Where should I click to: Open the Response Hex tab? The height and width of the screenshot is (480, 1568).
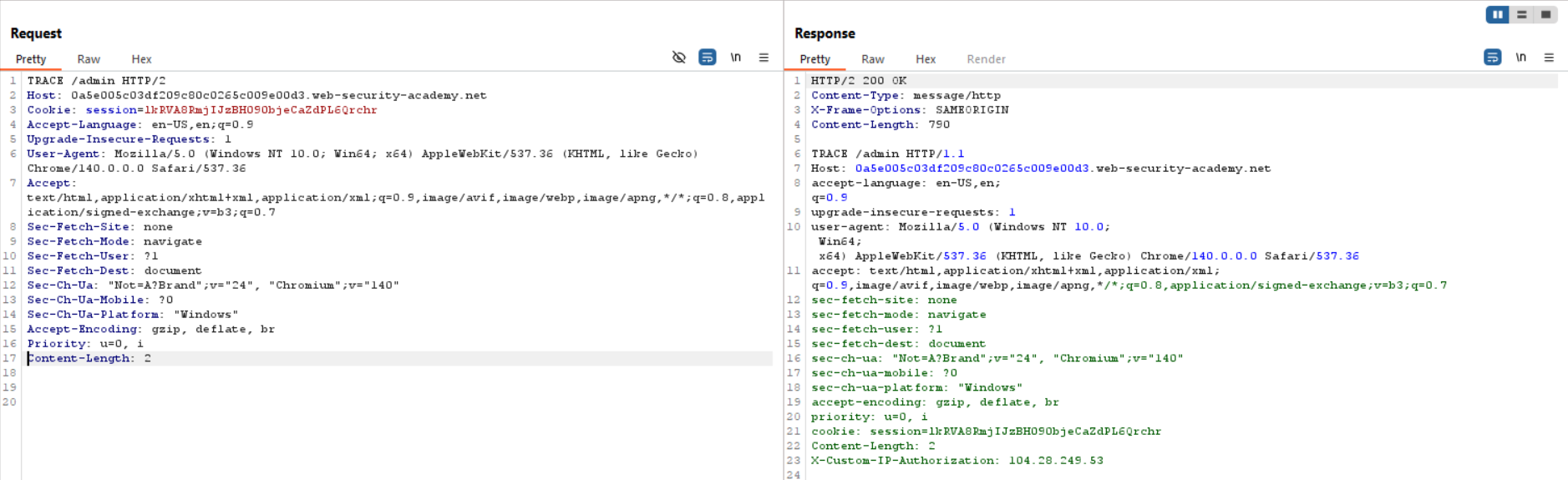click(x=925, y=59)
